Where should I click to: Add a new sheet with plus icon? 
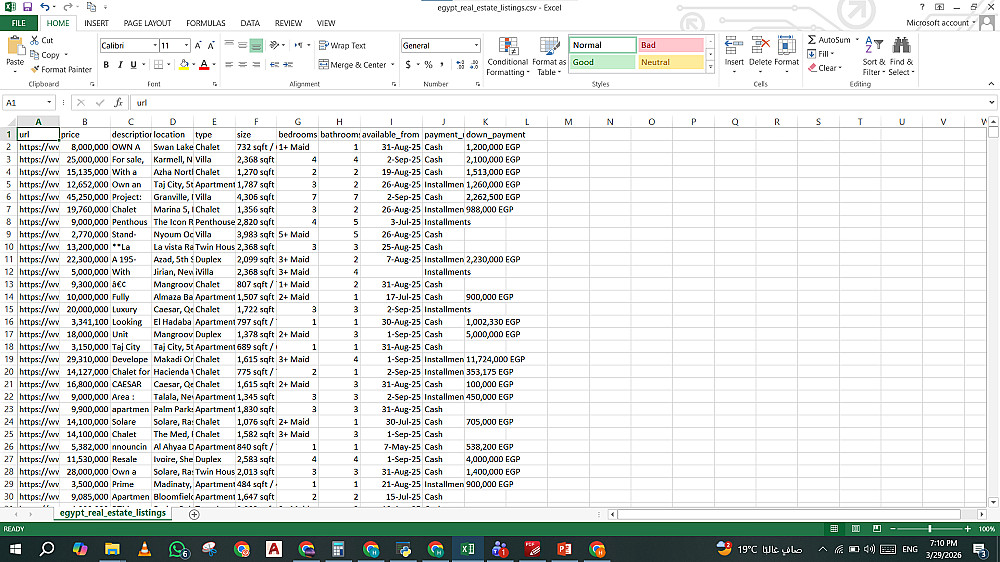click(x=194, y=514)
